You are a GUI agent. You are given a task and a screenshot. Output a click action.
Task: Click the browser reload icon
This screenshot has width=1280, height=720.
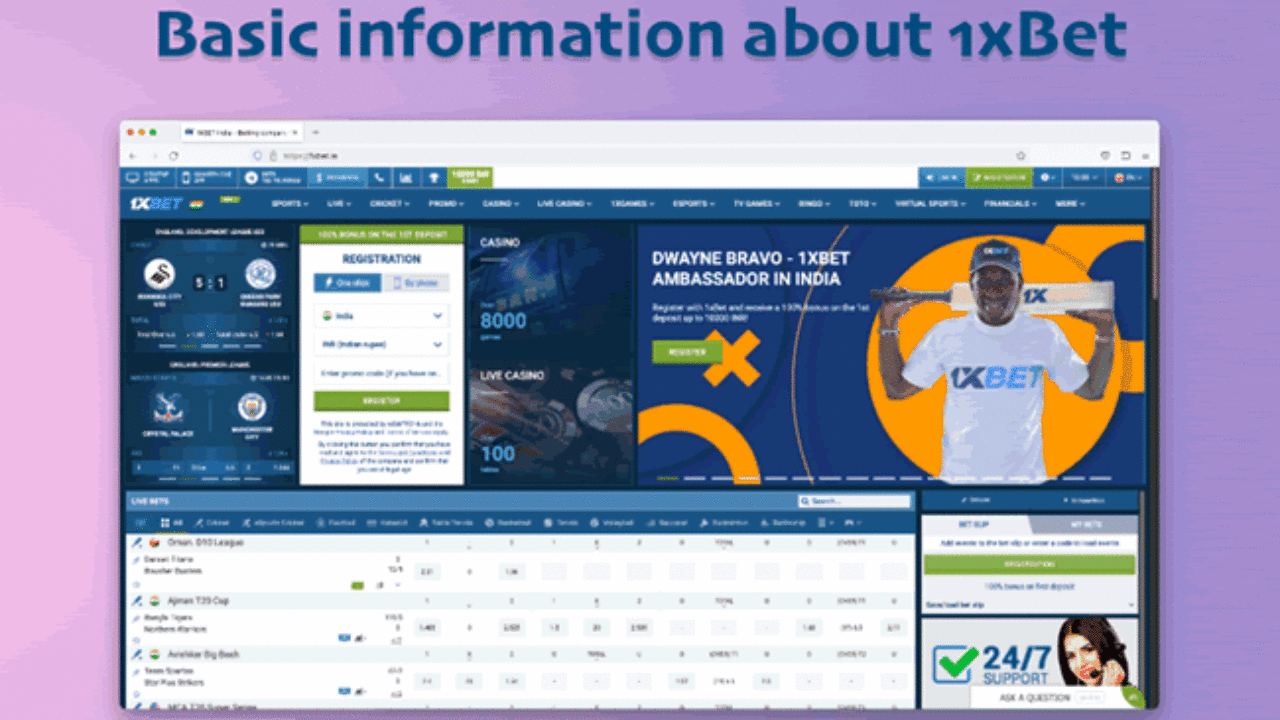pos(174,156)
